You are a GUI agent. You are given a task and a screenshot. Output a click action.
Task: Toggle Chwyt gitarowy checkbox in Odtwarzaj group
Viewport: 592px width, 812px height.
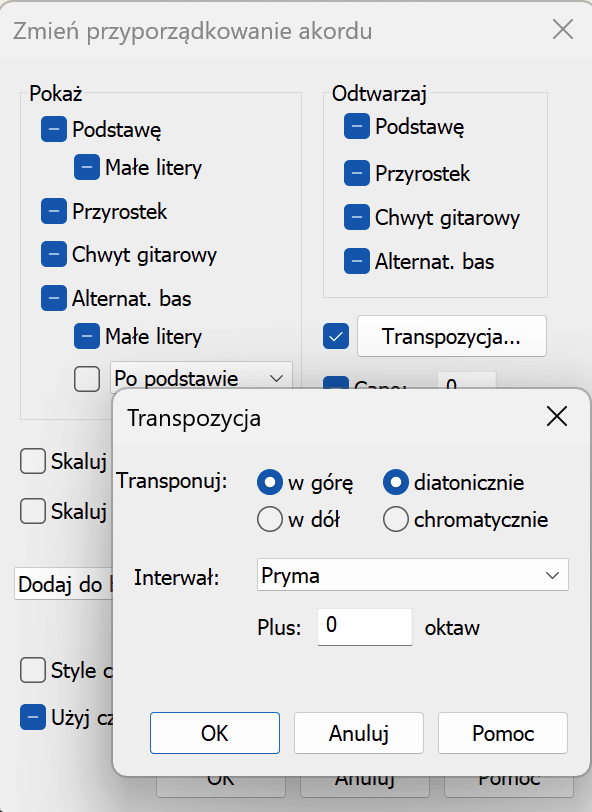pyautogui.click(x=357, y=217)
